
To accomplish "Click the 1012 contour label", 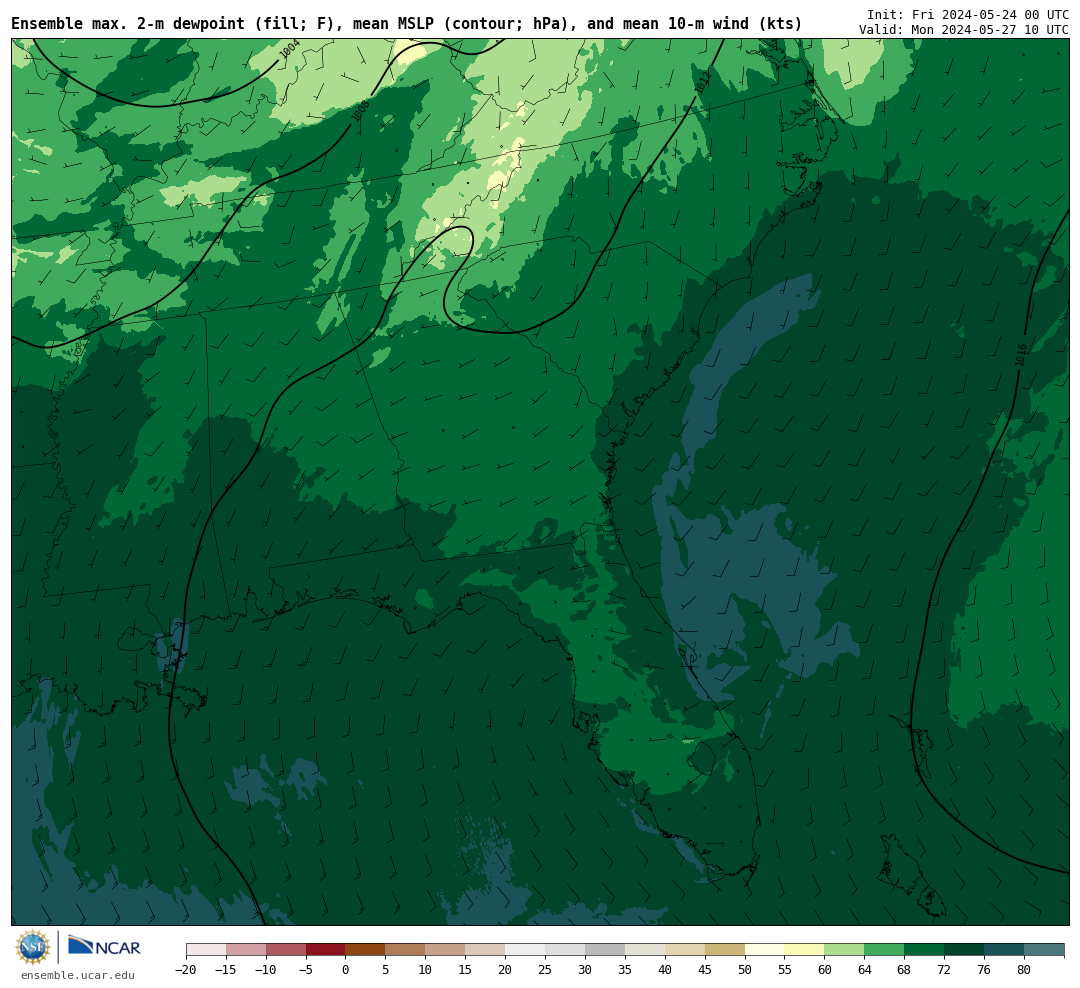I will click(701, 82).
